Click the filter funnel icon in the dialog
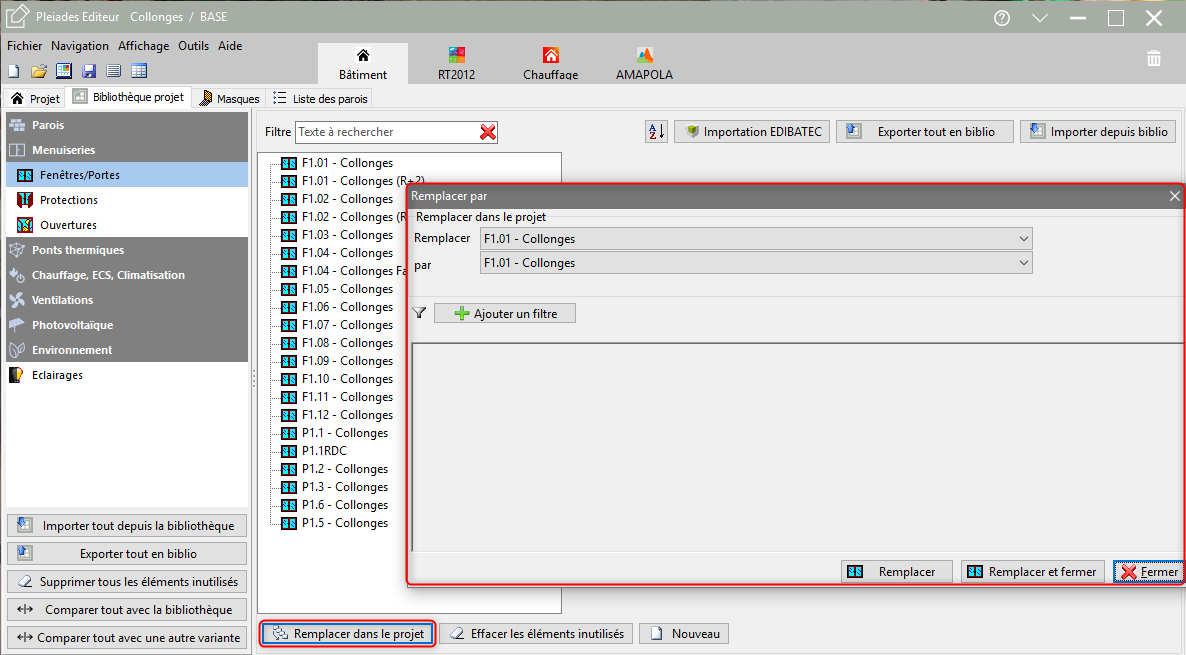1186x655 pixels. [420, 313]
